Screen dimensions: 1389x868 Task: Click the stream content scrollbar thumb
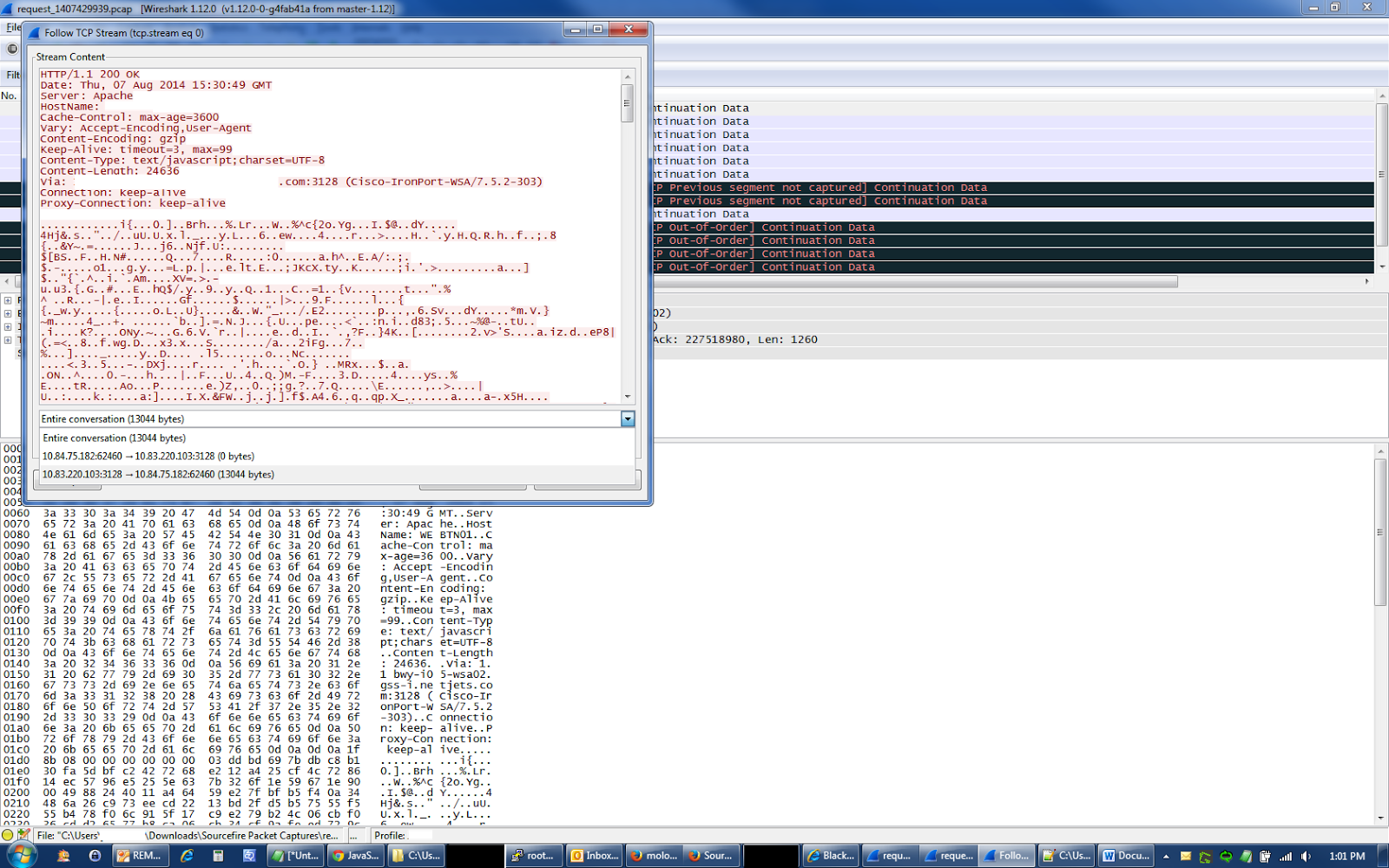click(x=628, y=103)
